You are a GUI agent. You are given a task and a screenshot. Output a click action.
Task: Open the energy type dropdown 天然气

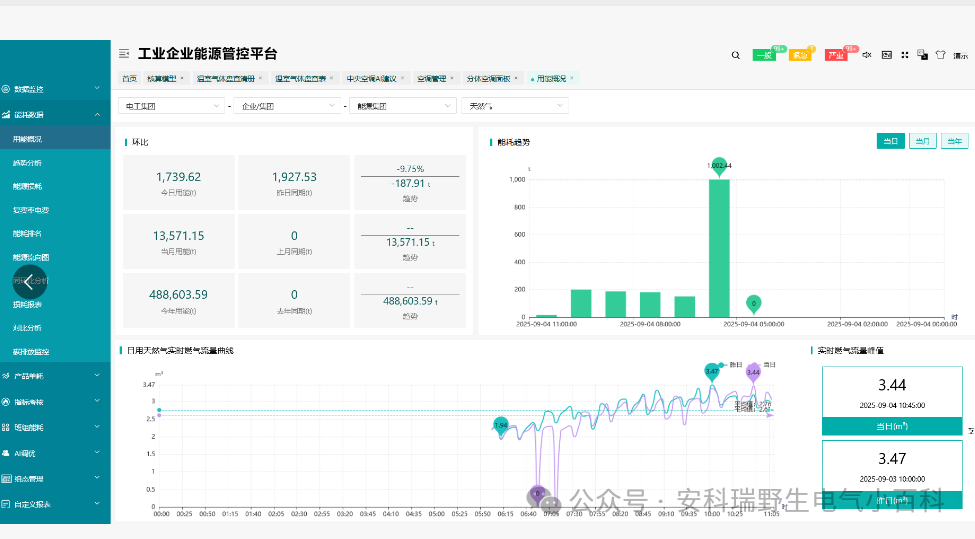[515, 106]
